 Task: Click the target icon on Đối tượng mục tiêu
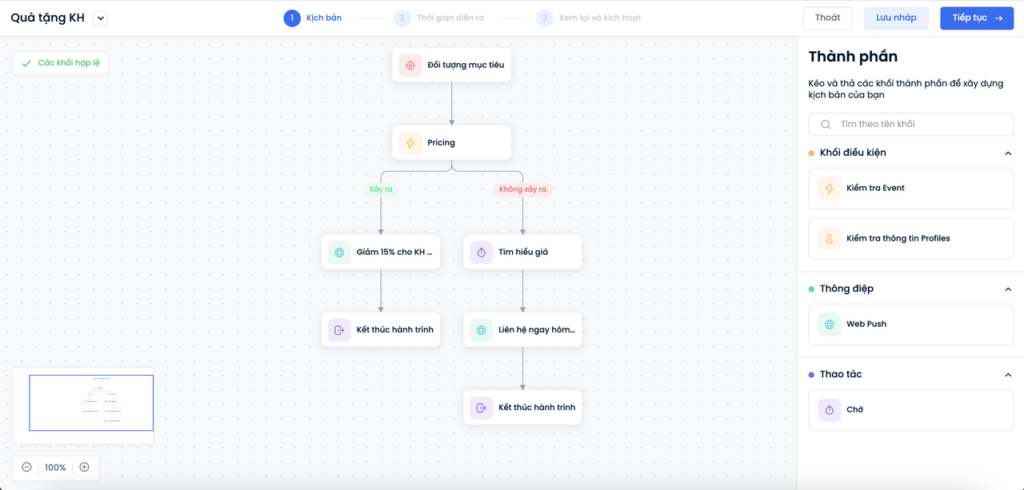point(410,65)
